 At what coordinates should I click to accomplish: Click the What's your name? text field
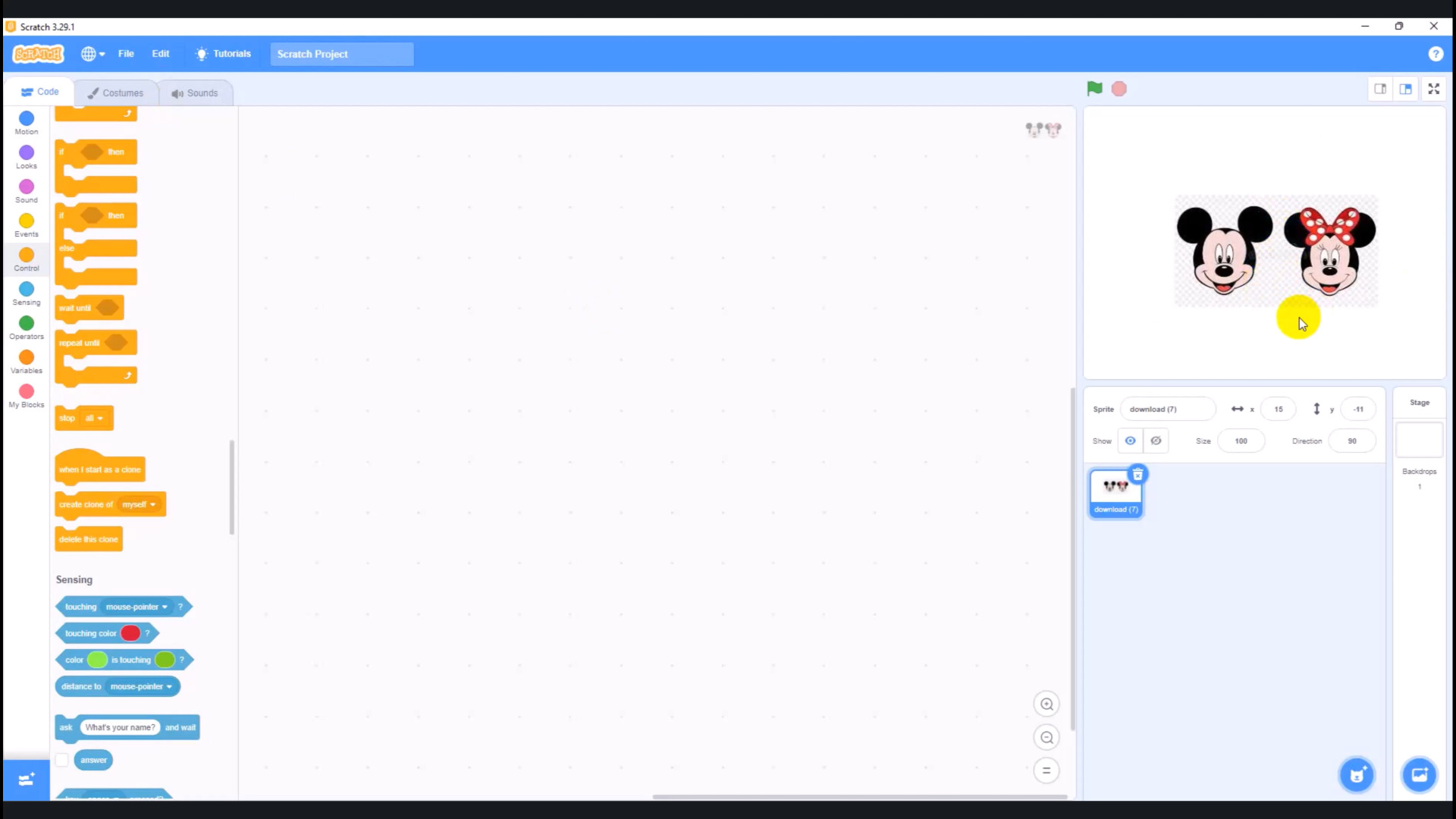tap(120, 727)
